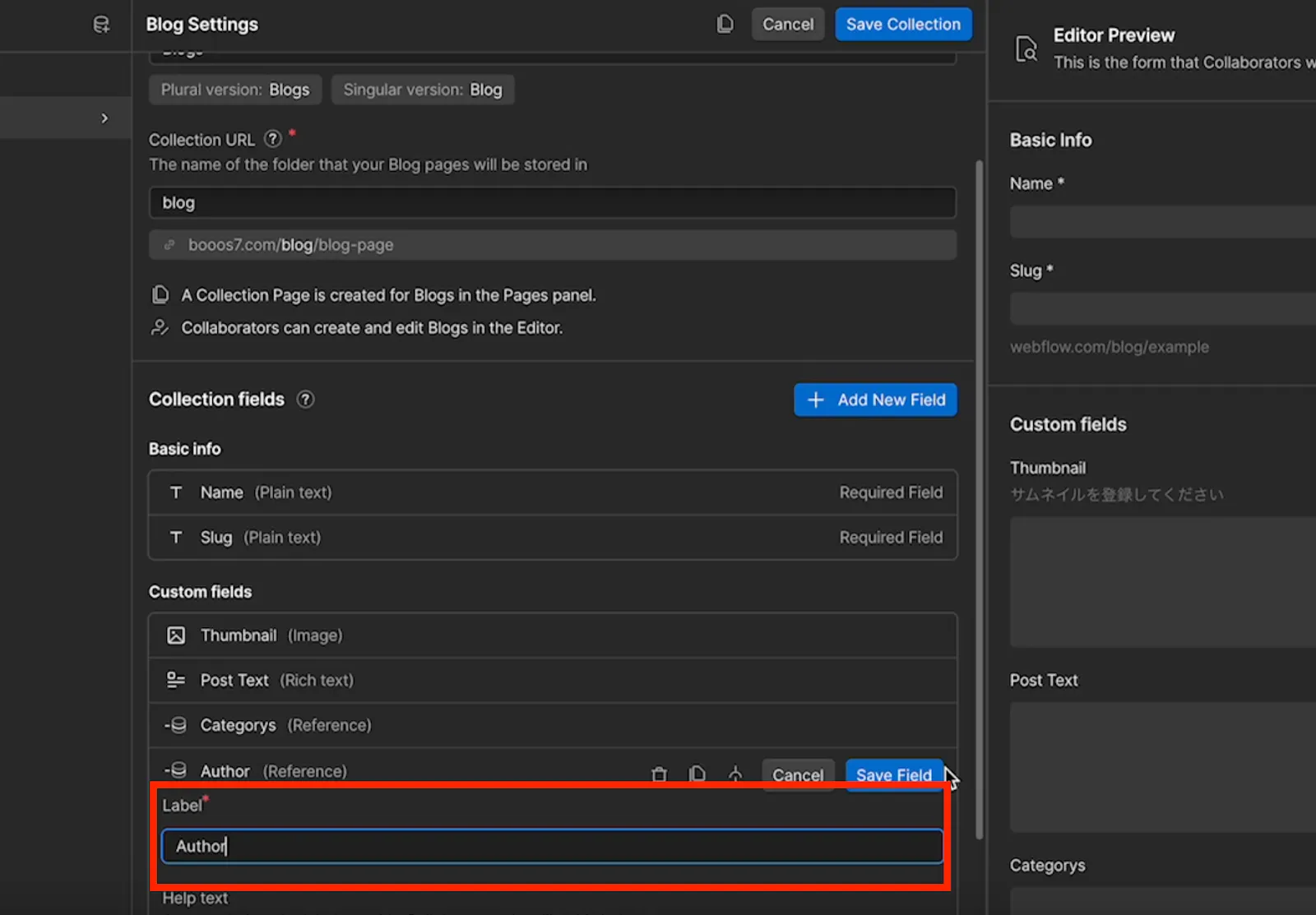1316x915 pixels.
Task: Duplicate the Author field with copy icon
Action: click(x=697, y=774)
